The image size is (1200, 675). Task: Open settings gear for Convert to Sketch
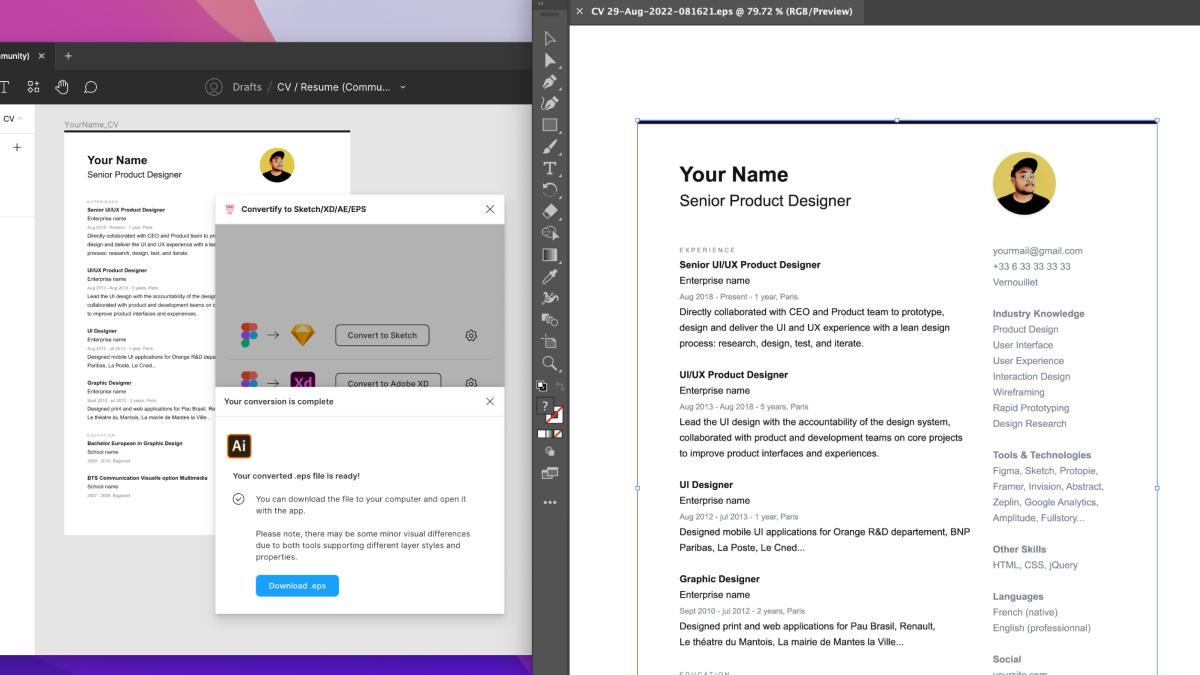coord(471,336)
